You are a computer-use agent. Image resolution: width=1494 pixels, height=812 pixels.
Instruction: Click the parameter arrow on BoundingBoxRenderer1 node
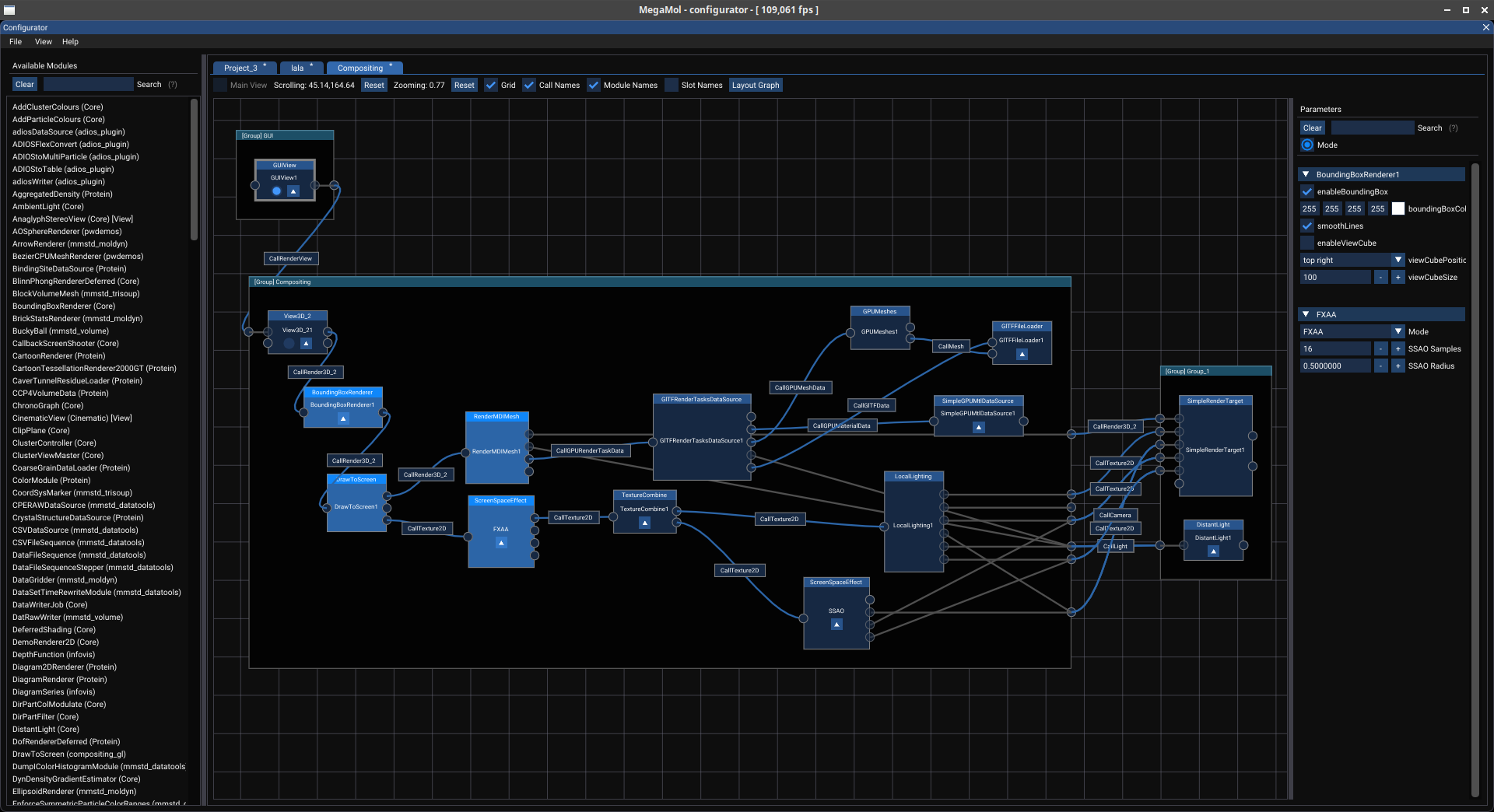pyautogui.click(x=343, y=418)
